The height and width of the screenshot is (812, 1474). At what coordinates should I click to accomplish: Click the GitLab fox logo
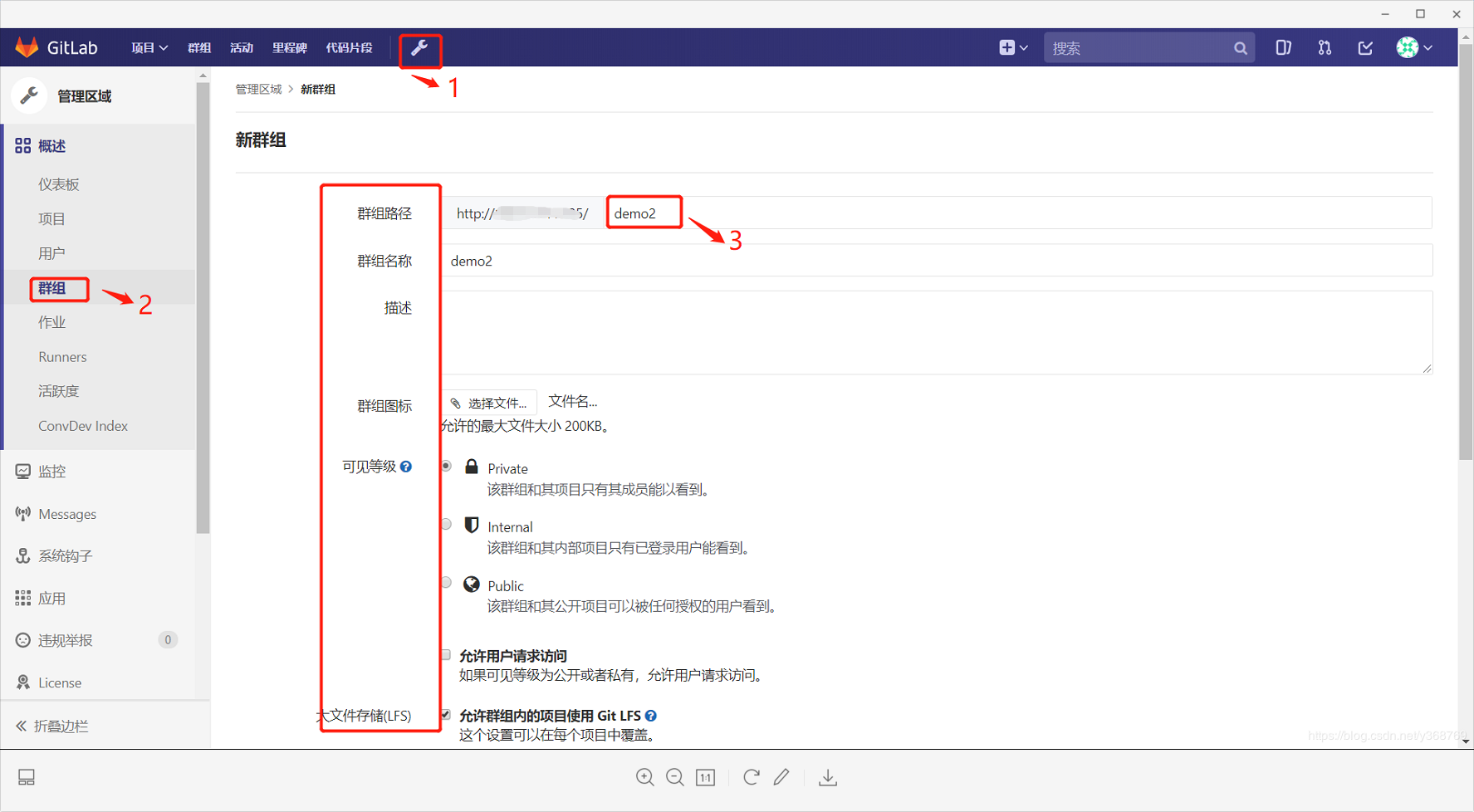27,47
